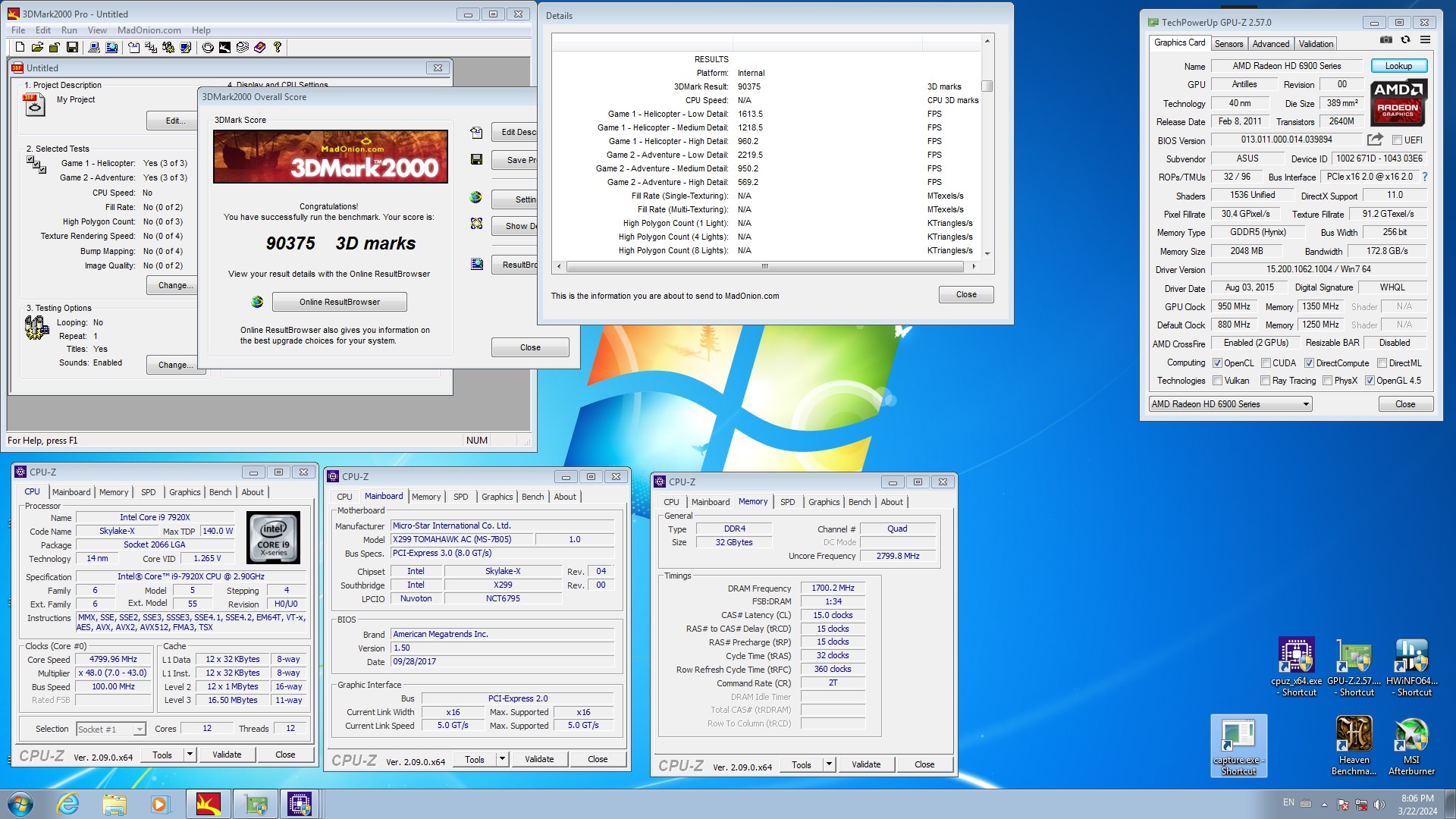Image resolution: width=1456 pixels, height=819 pixels.
Task: Open the Socket #1 selection dropdown in CPU-Z
Action: (111, 730)
